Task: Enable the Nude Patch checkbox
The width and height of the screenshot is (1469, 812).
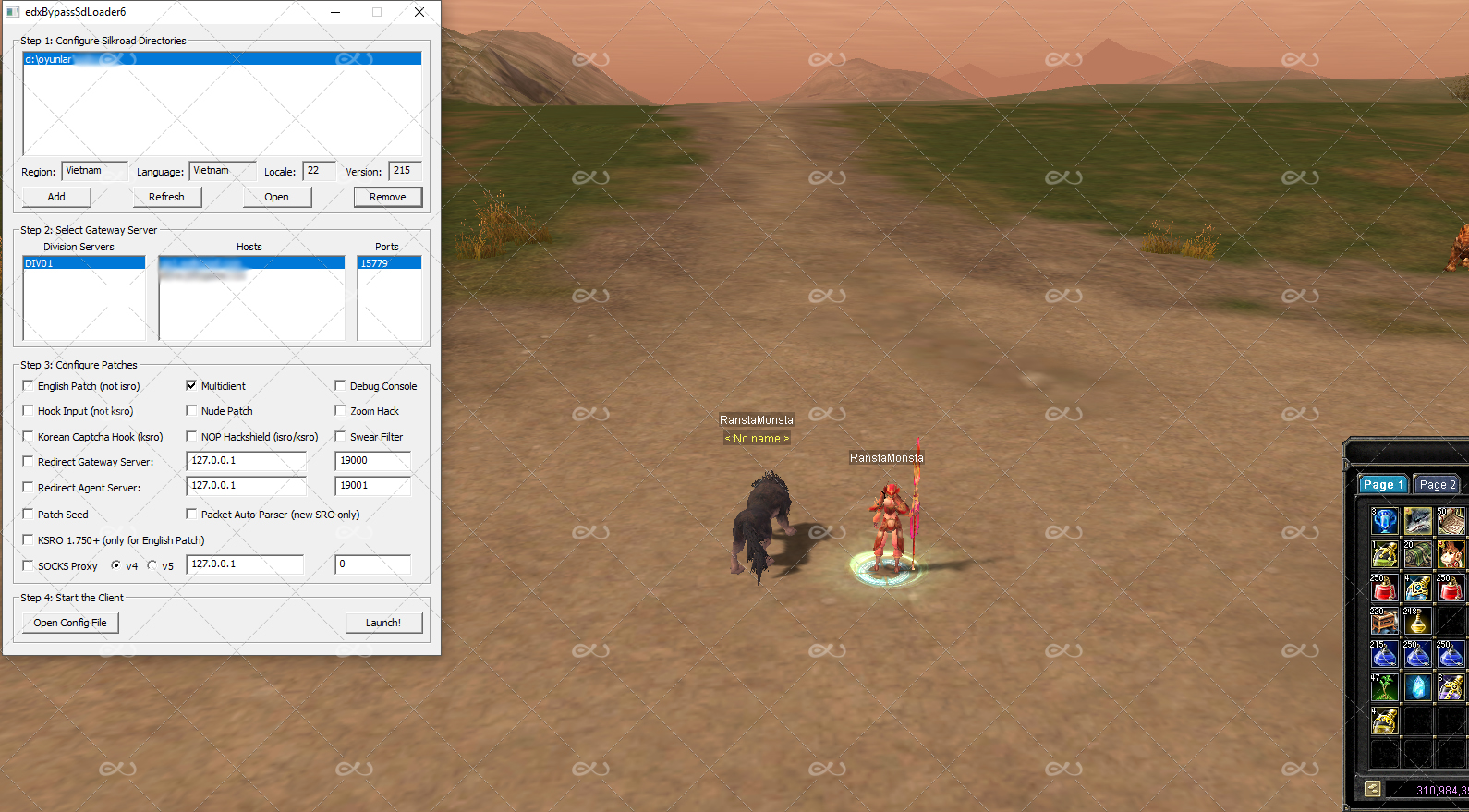Action: pyautogui.click(x=191, y=410)
